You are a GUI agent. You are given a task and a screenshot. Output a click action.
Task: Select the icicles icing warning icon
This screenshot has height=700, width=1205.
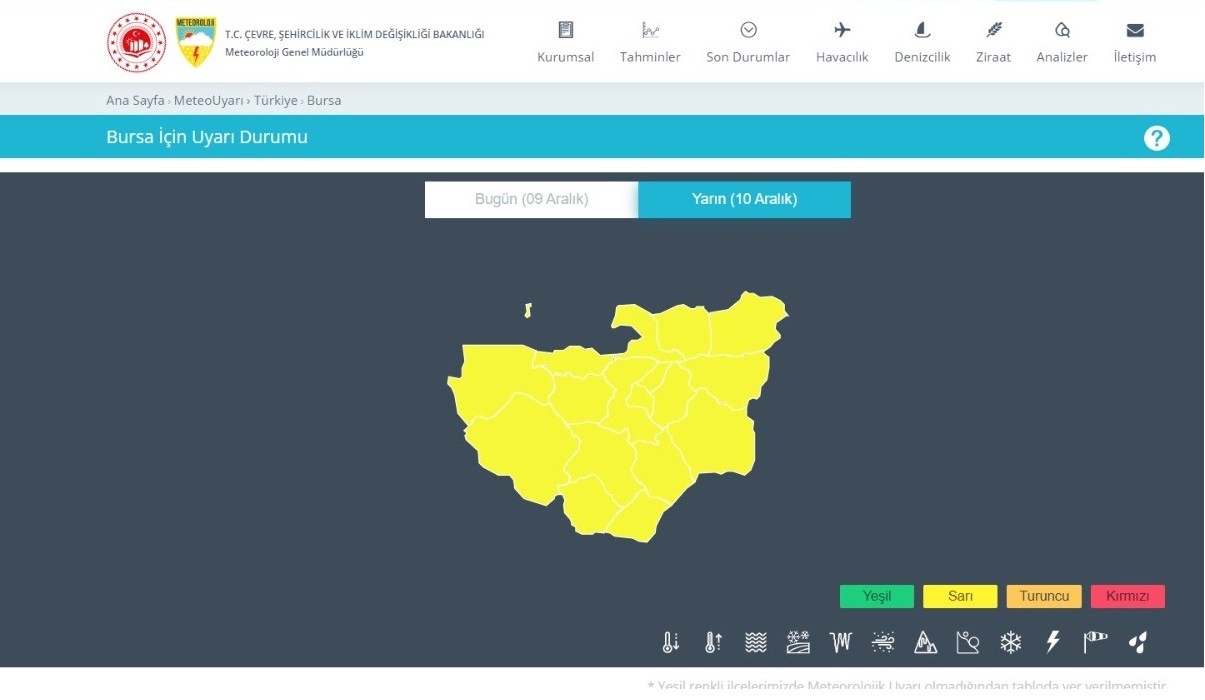(840, 642)
